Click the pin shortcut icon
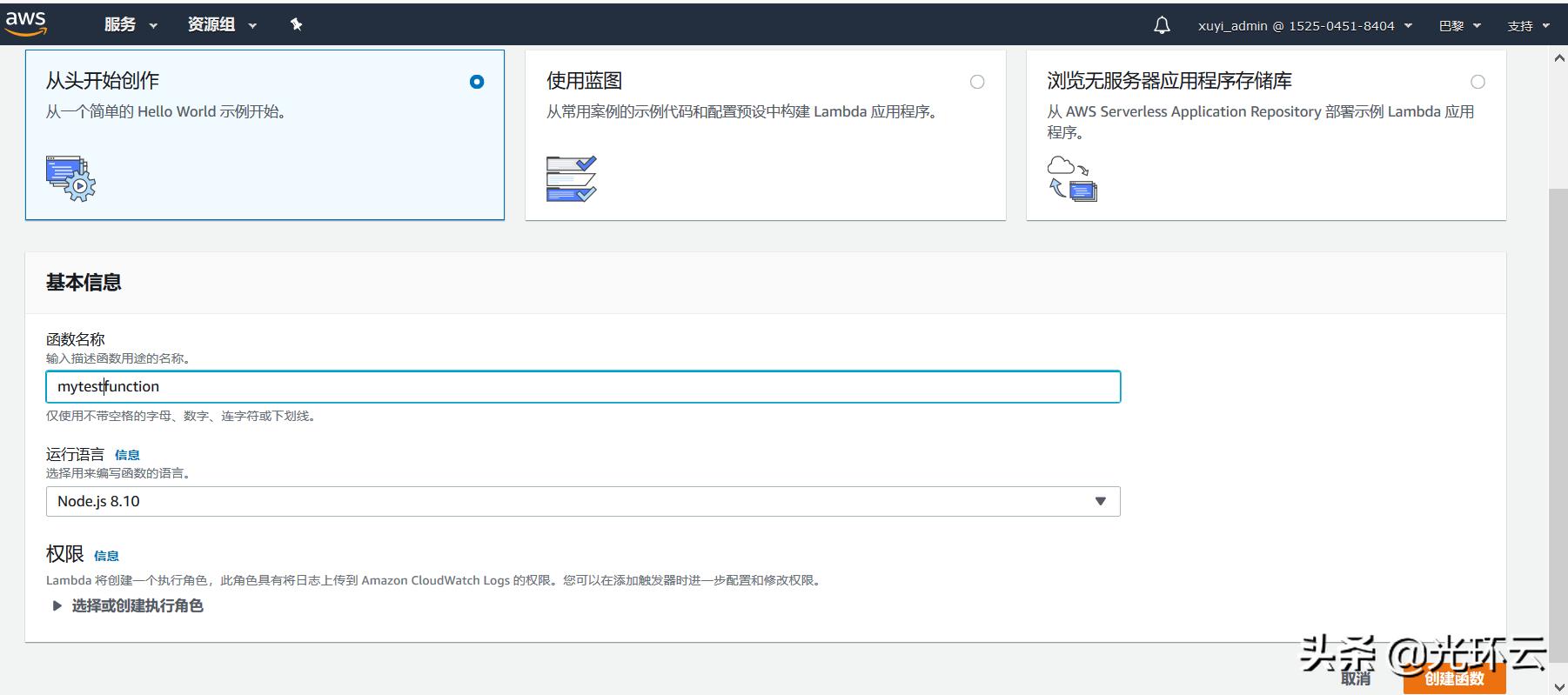The width and height of the screenshot is (1568, 695). [x=296, y=24]
